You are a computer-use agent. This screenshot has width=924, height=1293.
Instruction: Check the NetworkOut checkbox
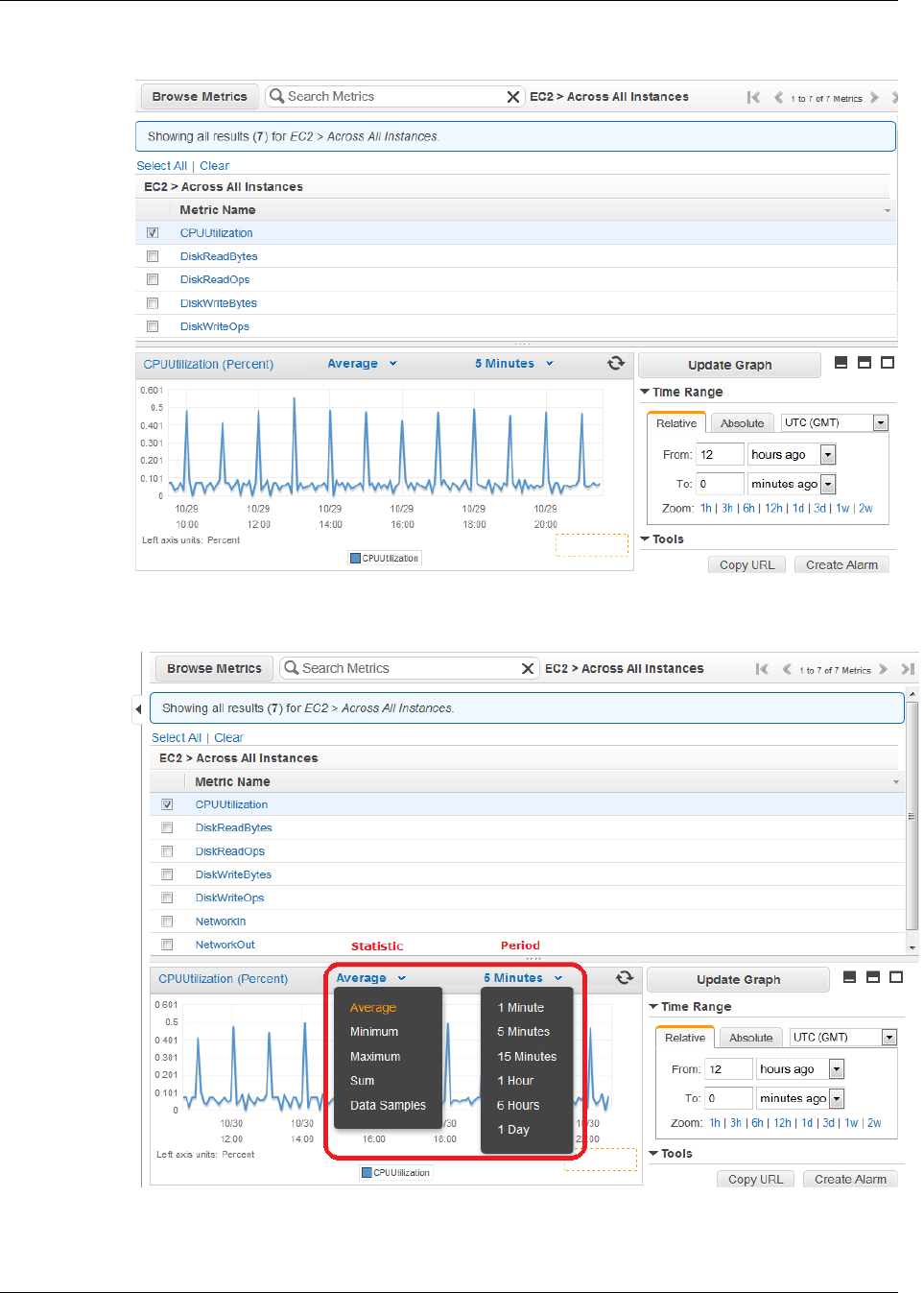coord(167,945)
